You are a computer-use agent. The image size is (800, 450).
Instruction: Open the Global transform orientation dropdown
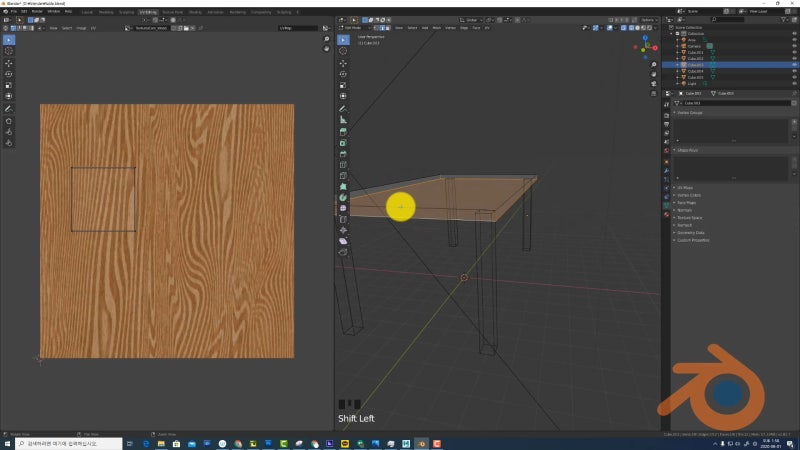point(470,20)
